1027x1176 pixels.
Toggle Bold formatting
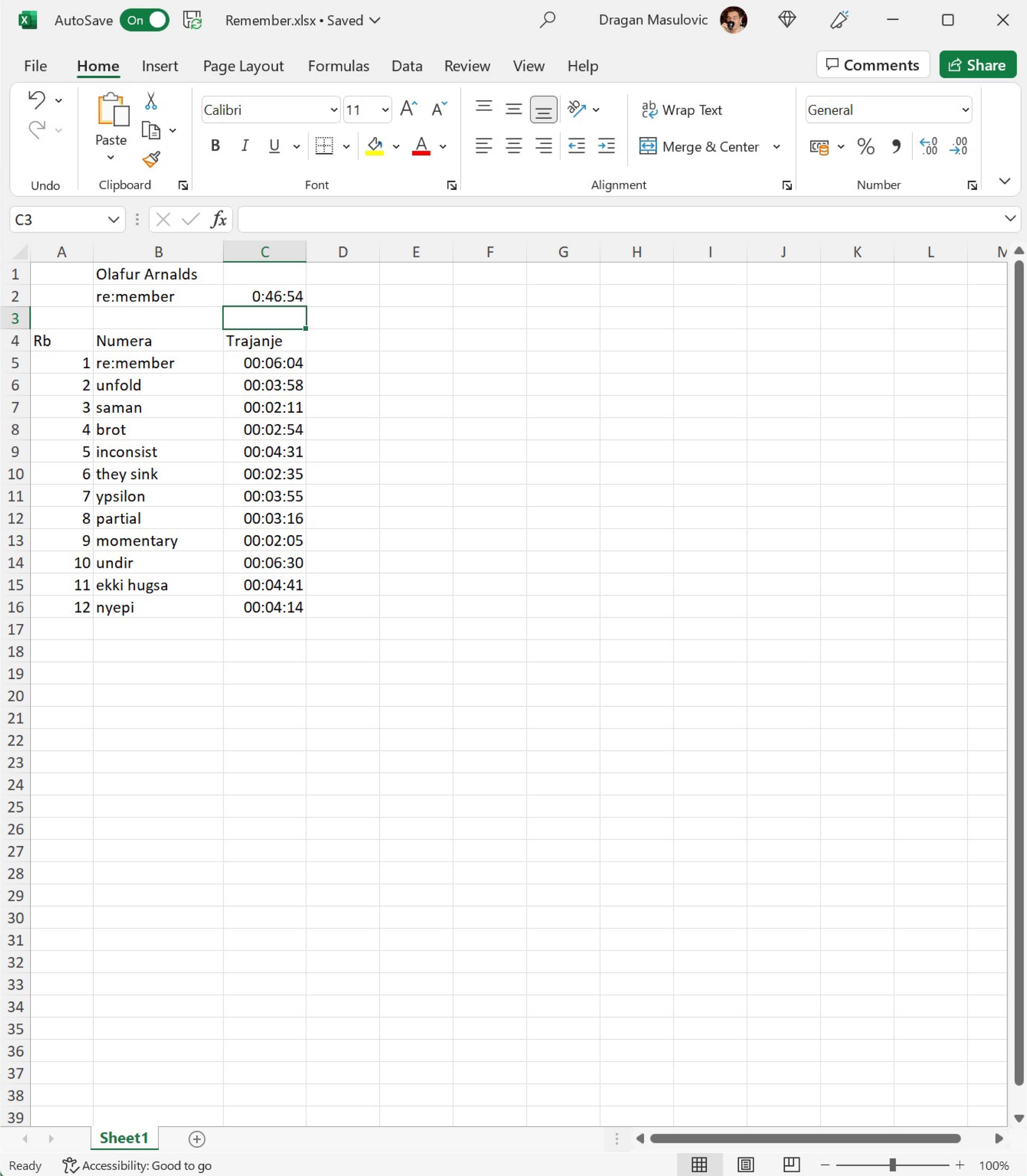click(215, 146)
